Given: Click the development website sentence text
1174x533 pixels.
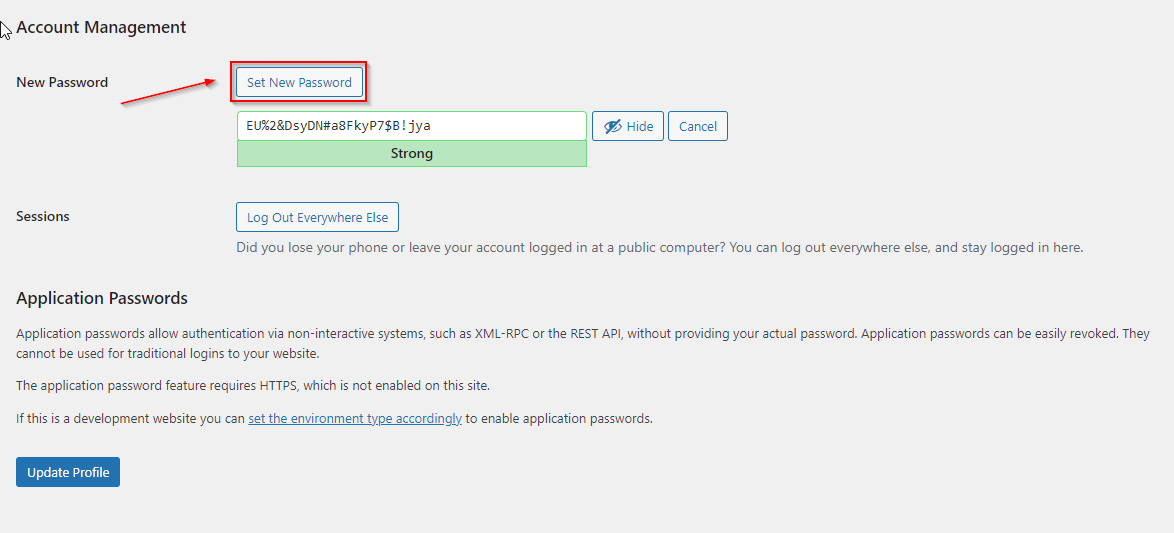Looking at the screenshot, I should 335,418.
